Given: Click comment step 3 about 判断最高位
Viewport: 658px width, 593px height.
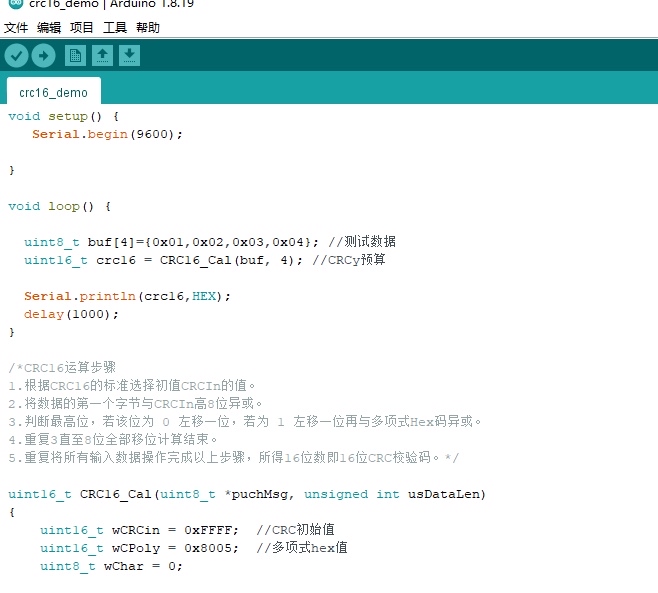Looking at the screenshot, I should [245, 421].
